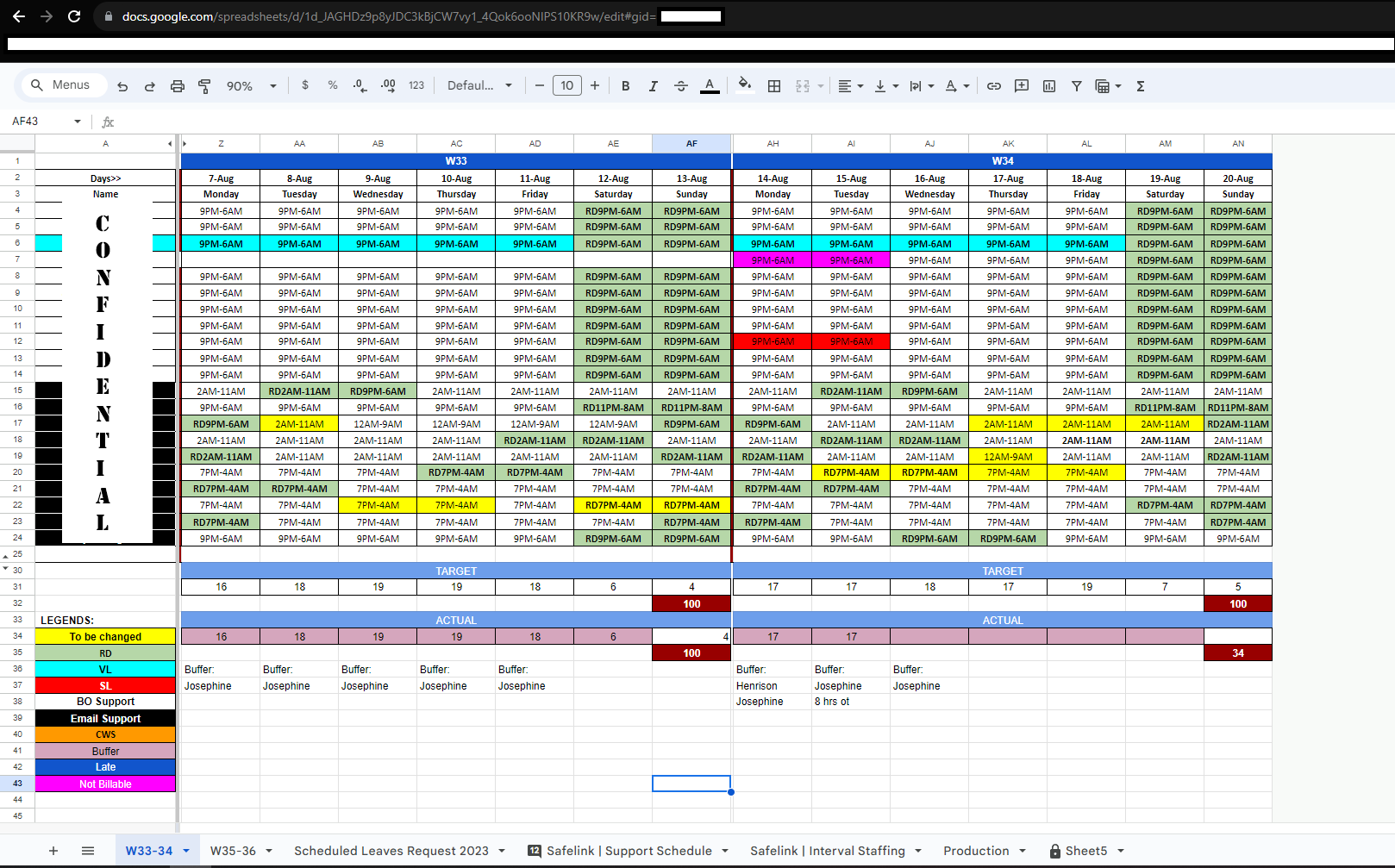
Task: Open the Production tab options arrow
Action: (1023, 851)
